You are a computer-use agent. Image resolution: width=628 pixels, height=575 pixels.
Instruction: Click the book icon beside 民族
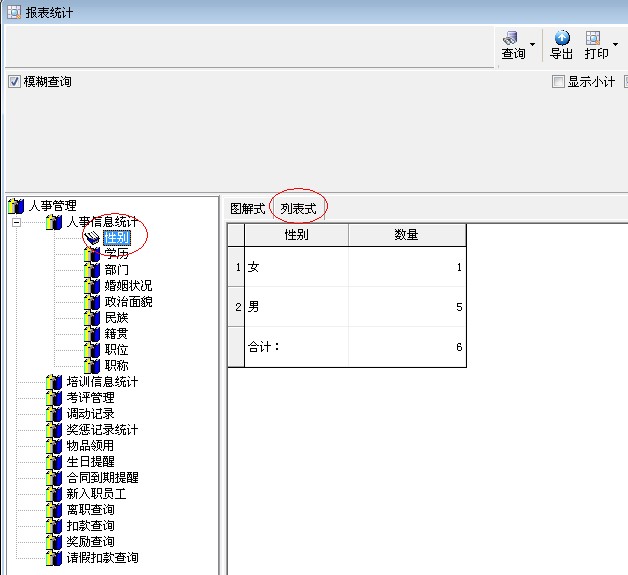pos(92,318)
